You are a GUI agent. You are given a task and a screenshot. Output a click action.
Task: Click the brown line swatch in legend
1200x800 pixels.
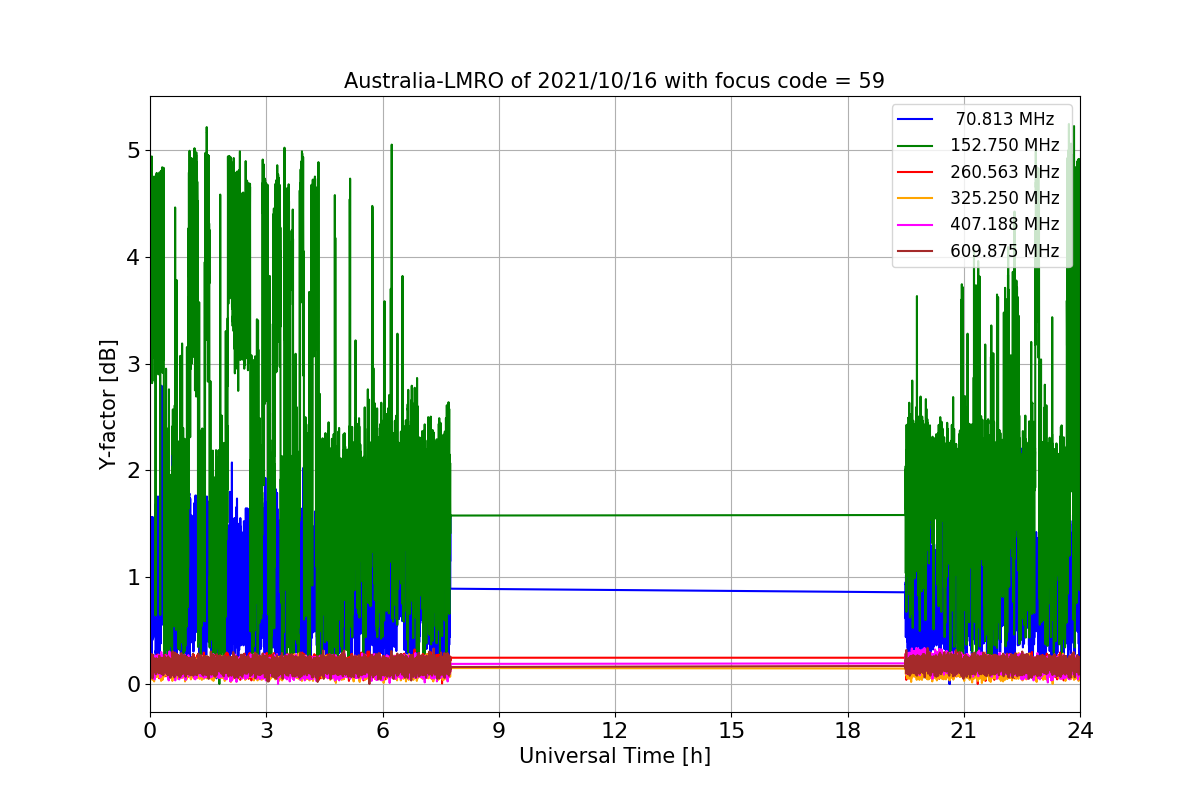pos(916,252)
